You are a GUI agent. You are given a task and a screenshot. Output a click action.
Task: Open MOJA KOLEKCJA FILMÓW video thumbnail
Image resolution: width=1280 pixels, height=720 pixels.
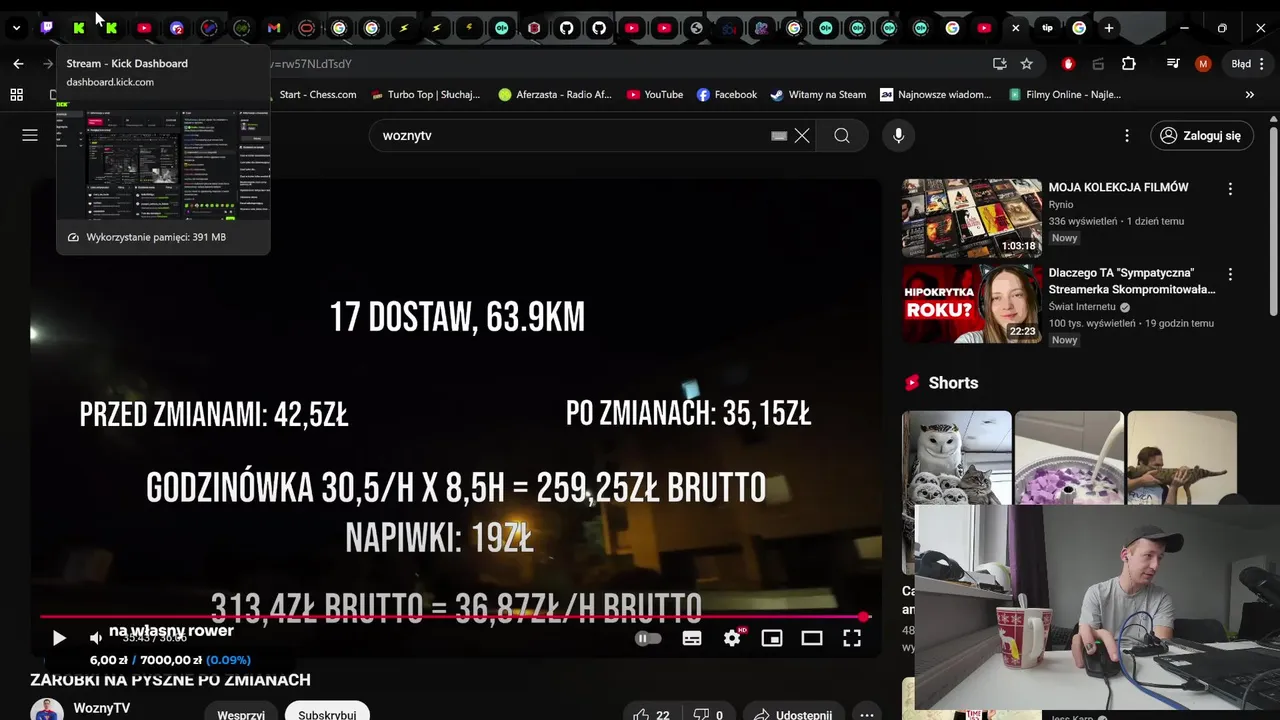(972, 218)
